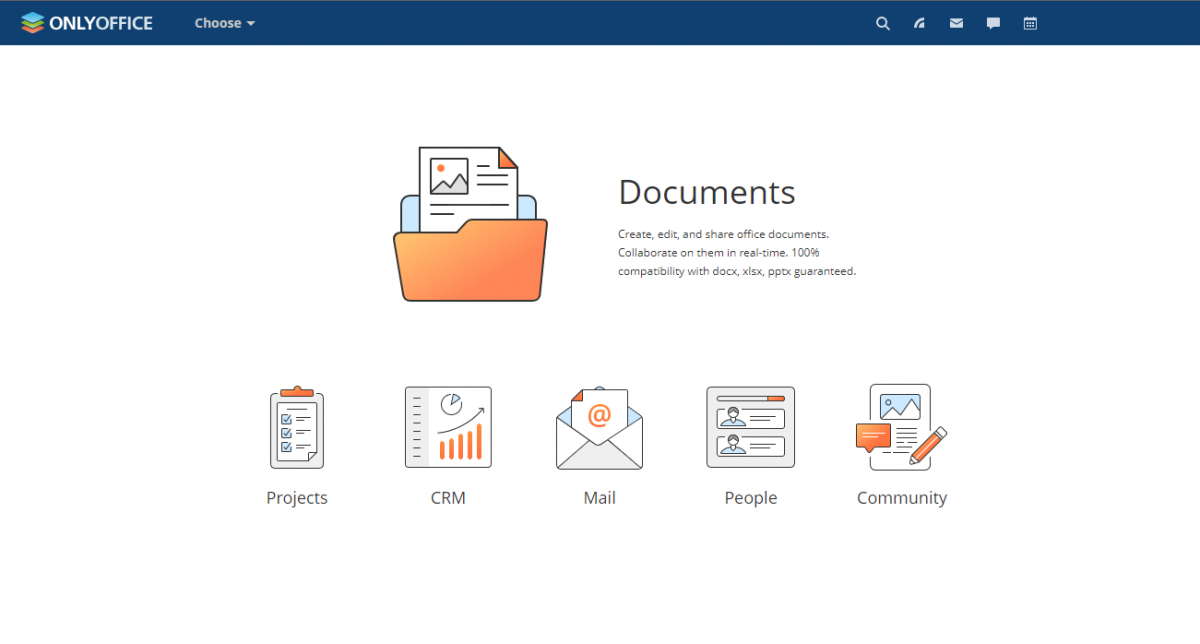
Task: Open search with the magnifier icon
Action: click(882, 23)
